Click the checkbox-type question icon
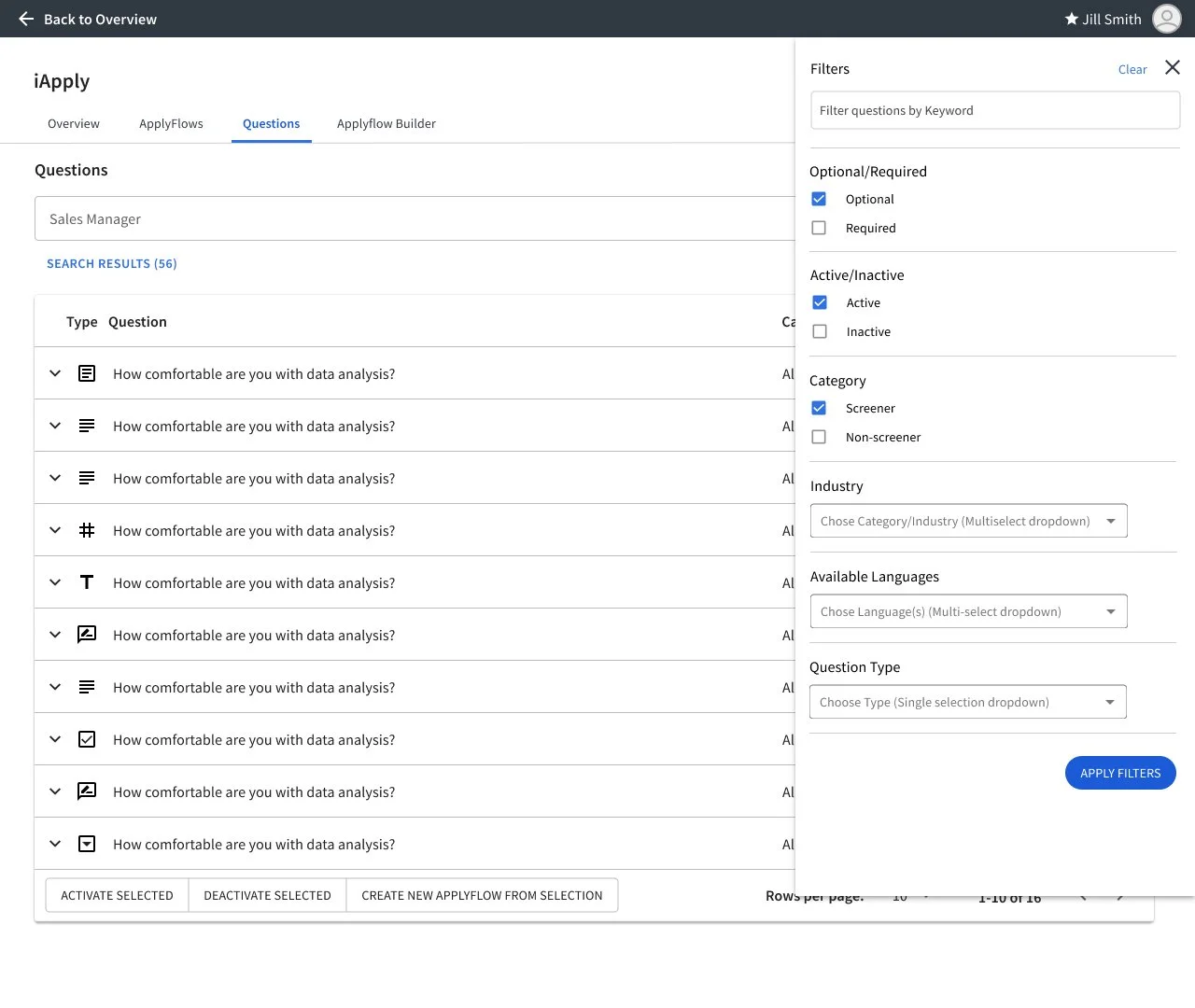Viewport: 1195px width, 1008px height. pos(87,739)
